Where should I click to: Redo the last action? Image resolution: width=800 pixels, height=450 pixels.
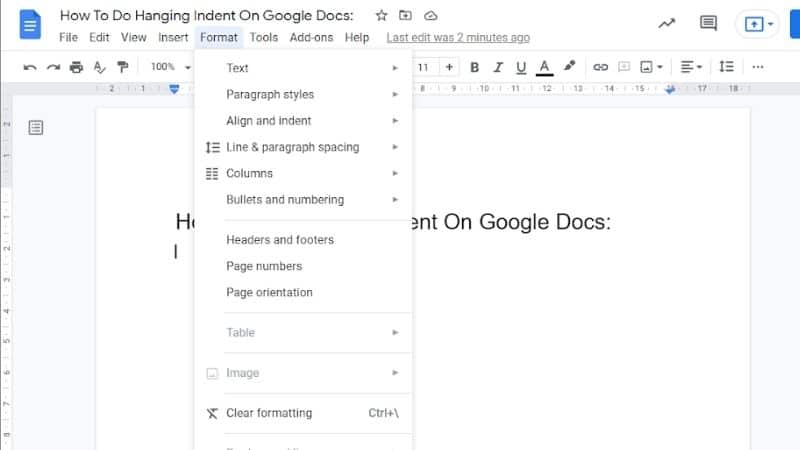53,67
